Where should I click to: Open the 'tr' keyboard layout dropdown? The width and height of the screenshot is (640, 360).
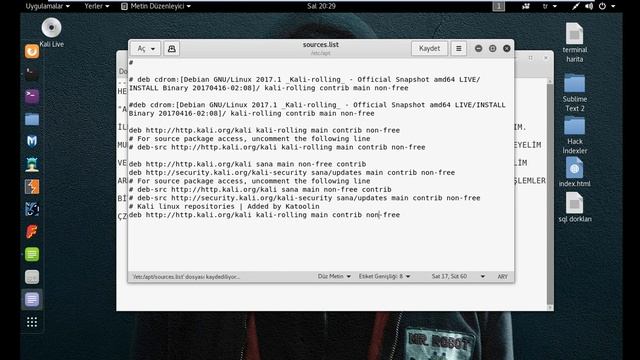549,6
